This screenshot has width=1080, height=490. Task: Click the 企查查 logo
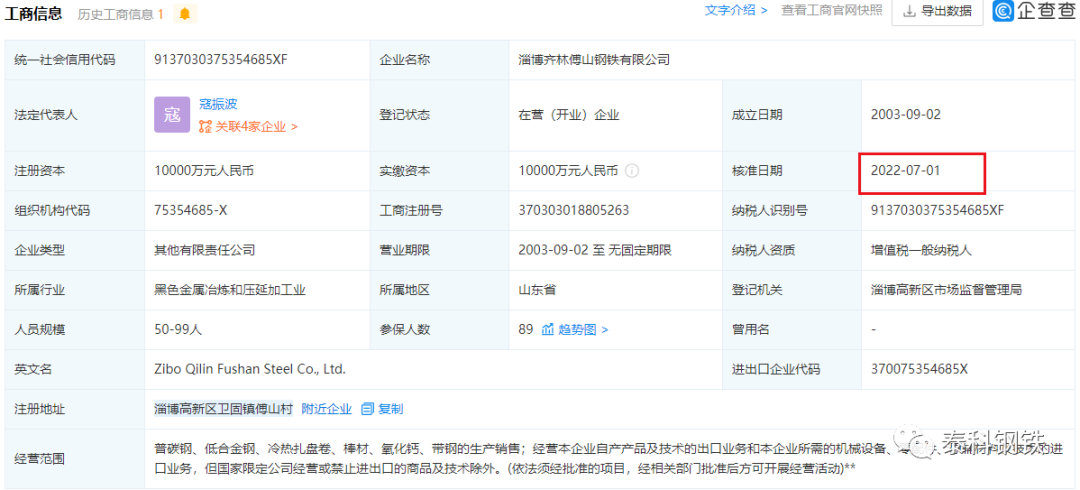click(x=1033, y=12)
